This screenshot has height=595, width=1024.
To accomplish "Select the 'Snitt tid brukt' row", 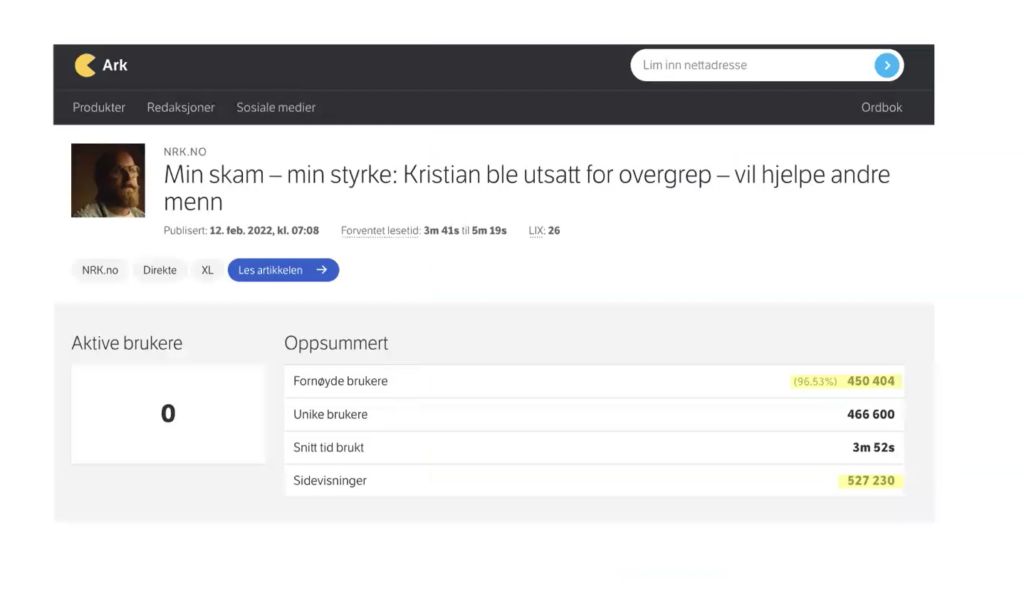I will point(594,448).
